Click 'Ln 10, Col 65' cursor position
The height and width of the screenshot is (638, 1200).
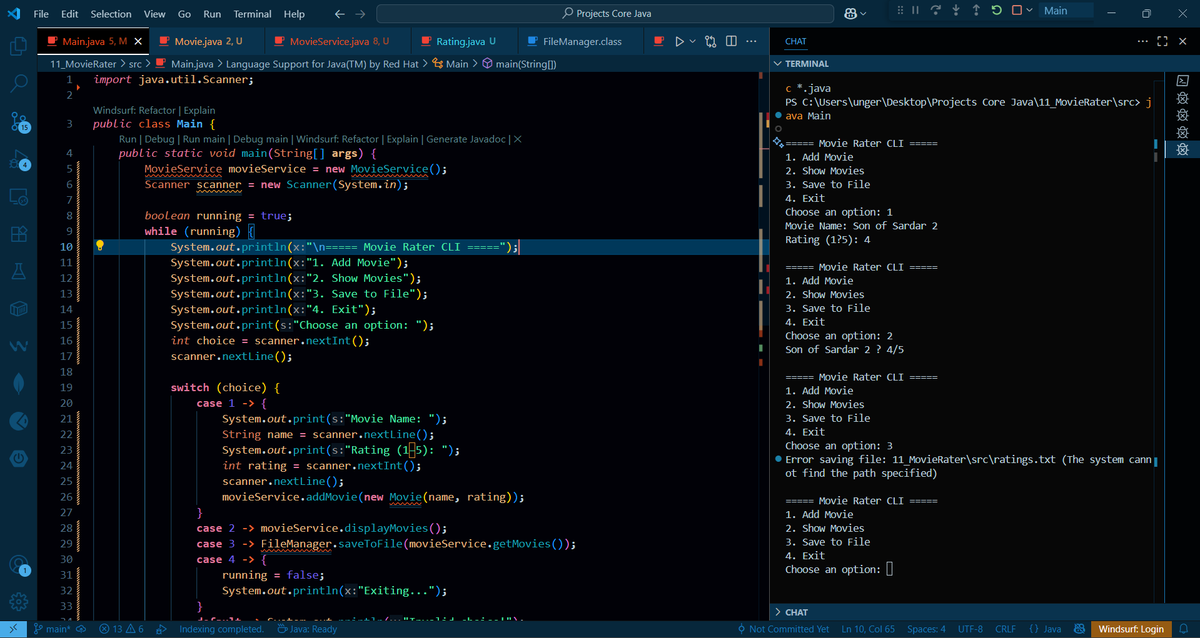(868, 629)
